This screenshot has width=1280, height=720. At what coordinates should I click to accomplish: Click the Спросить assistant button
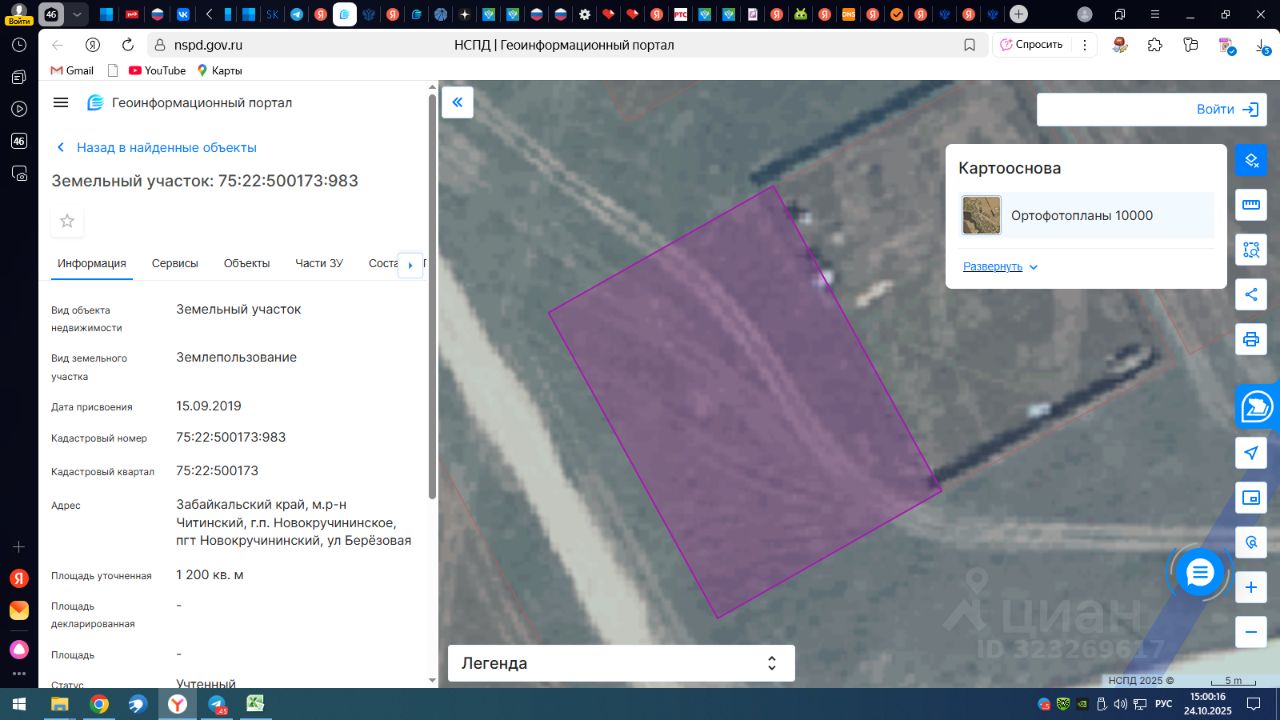tap(1031, 45)
